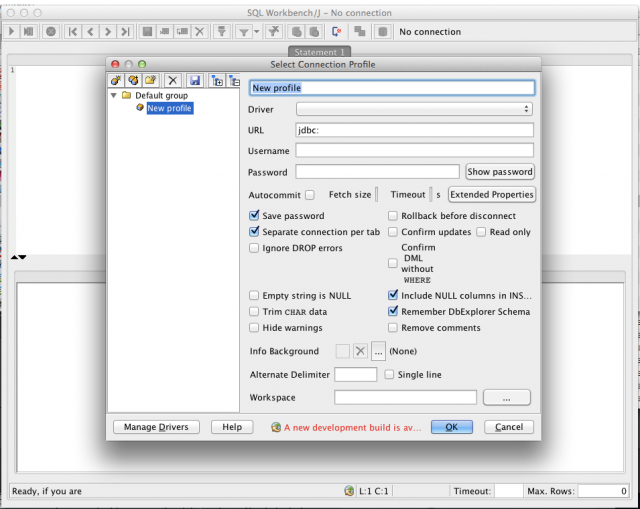
Task: Click the Alternate Delimiter field
Action: coord(356,374)
